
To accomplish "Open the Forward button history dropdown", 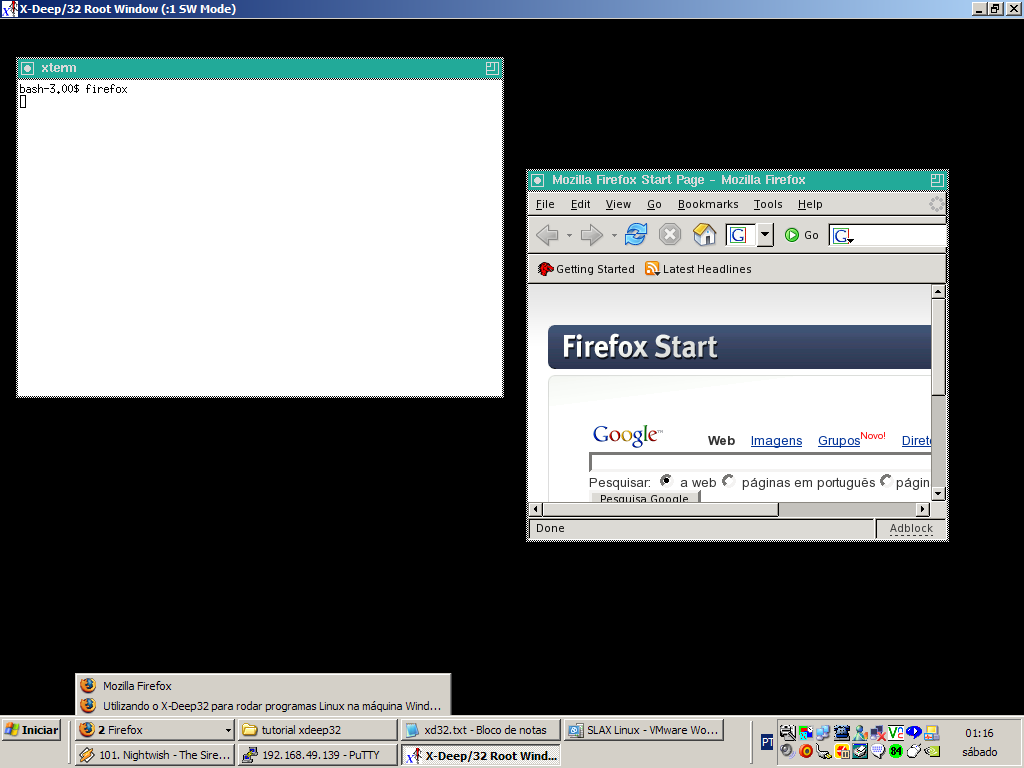I will click(x=614, y=235).
